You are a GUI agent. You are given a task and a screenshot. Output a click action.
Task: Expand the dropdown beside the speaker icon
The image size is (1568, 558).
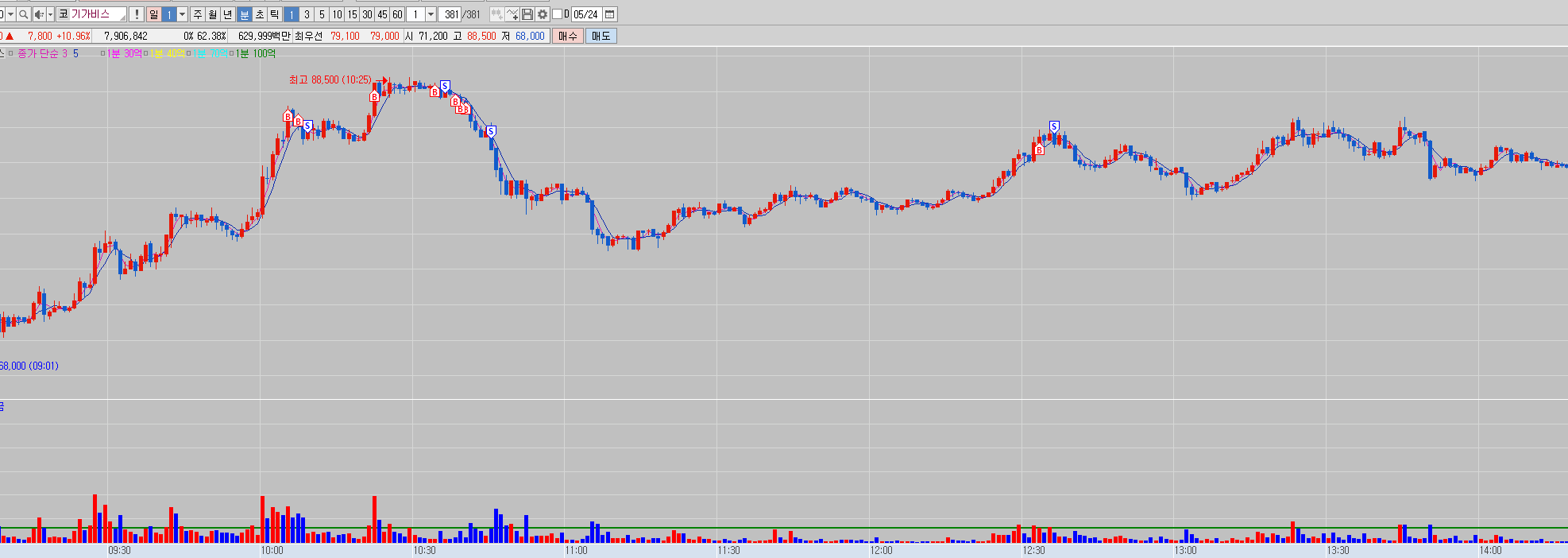click(50, 14)
